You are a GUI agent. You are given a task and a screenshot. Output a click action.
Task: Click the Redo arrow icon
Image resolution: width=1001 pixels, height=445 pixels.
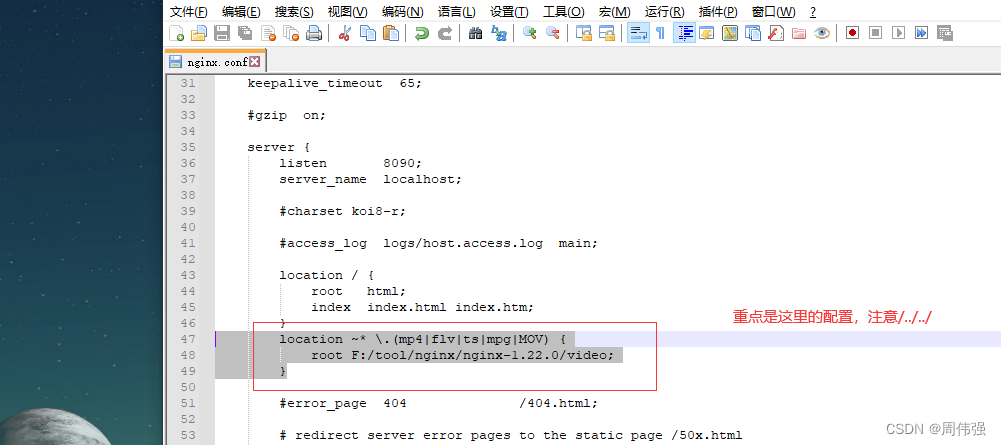pos(444,33)
